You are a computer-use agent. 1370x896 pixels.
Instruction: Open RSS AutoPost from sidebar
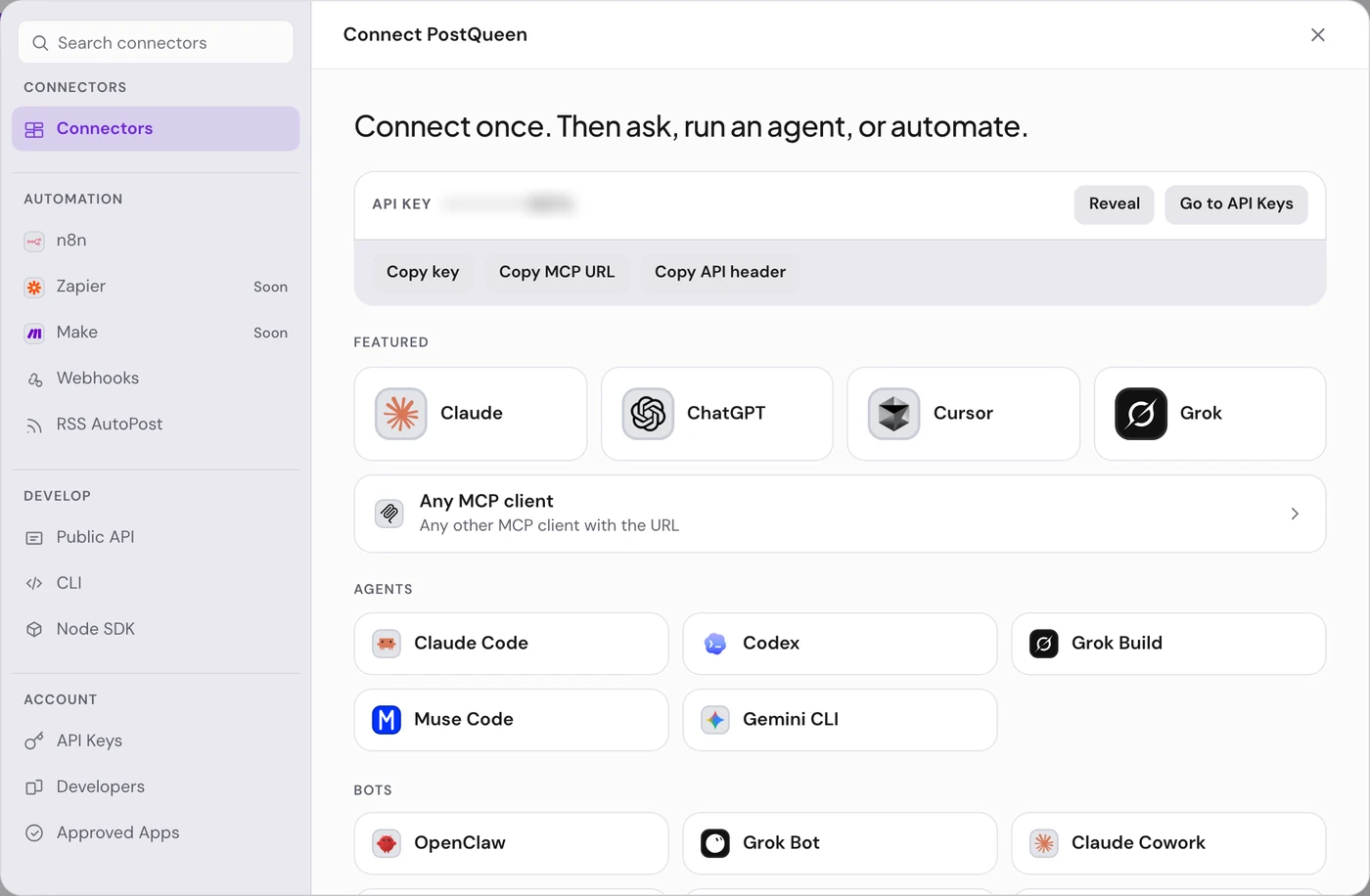pos(156,425)
